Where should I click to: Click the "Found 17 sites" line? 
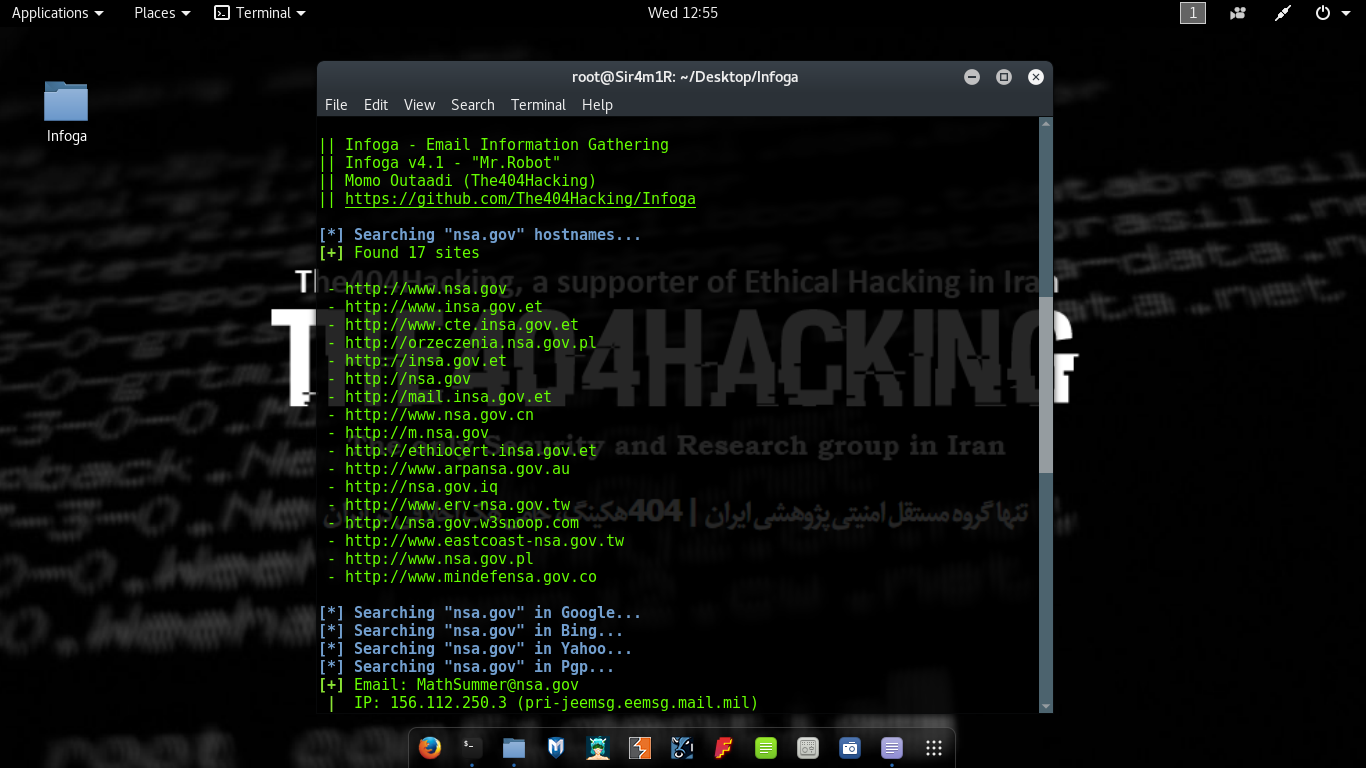399,253
